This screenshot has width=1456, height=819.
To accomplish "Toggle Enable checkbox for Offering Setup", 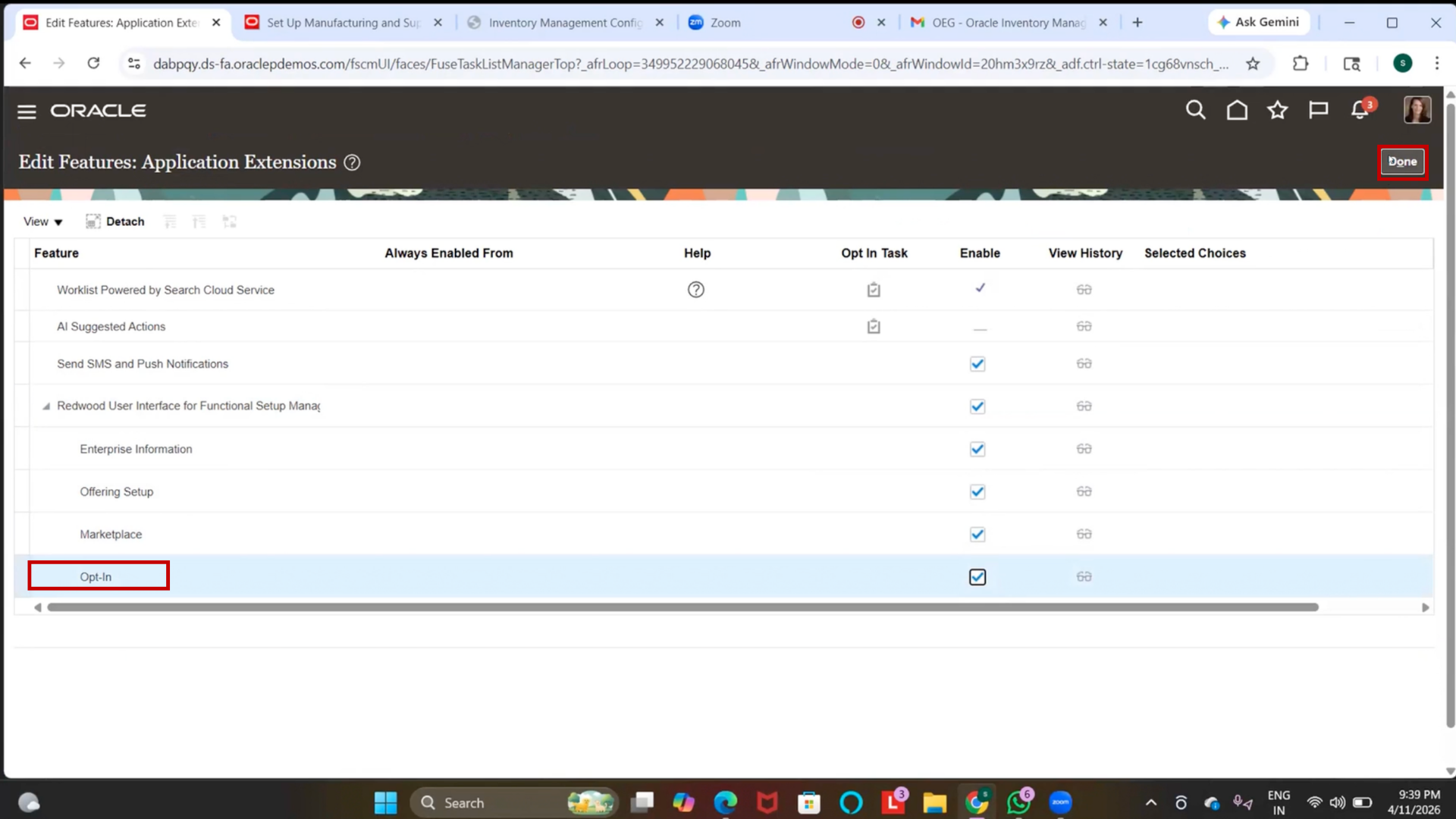I will click(x=977, y=491).
